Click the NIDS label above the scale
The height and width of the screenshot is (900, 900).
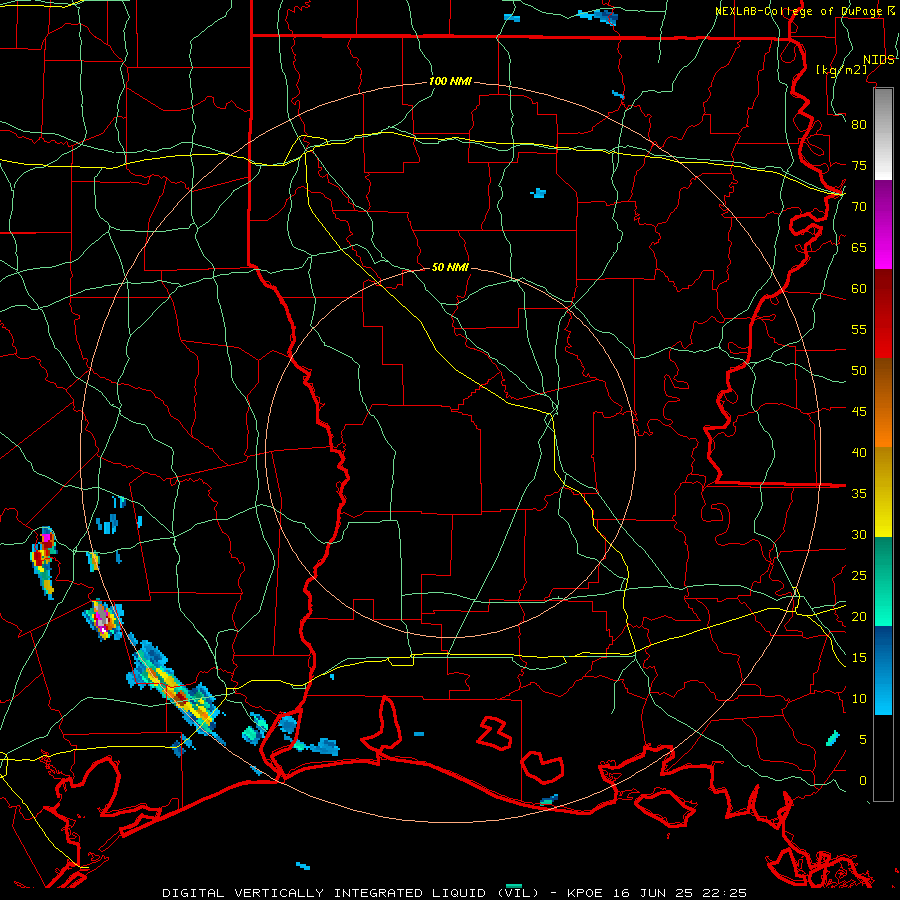pyautogui.click(x=878, y=60)
